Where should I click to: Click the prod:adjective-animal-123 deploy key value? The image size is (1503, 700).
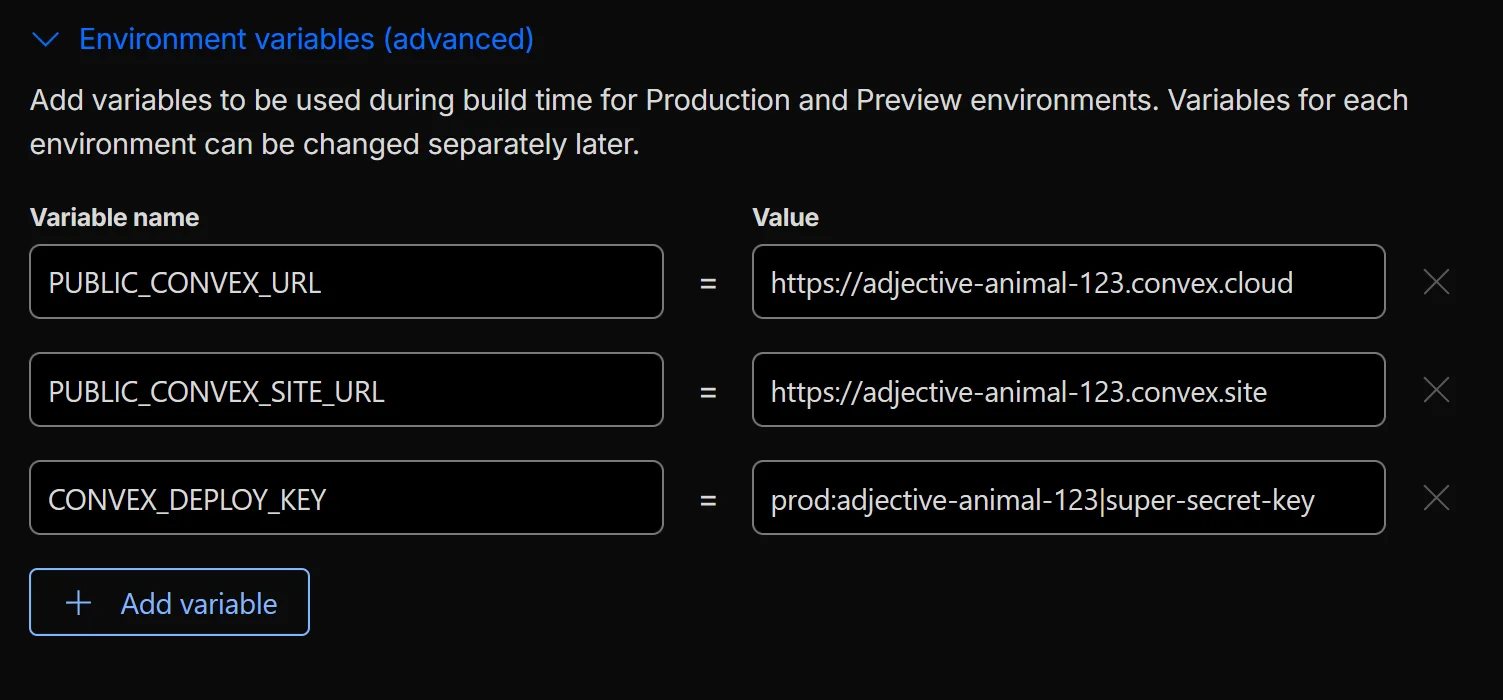point(1068,497)
